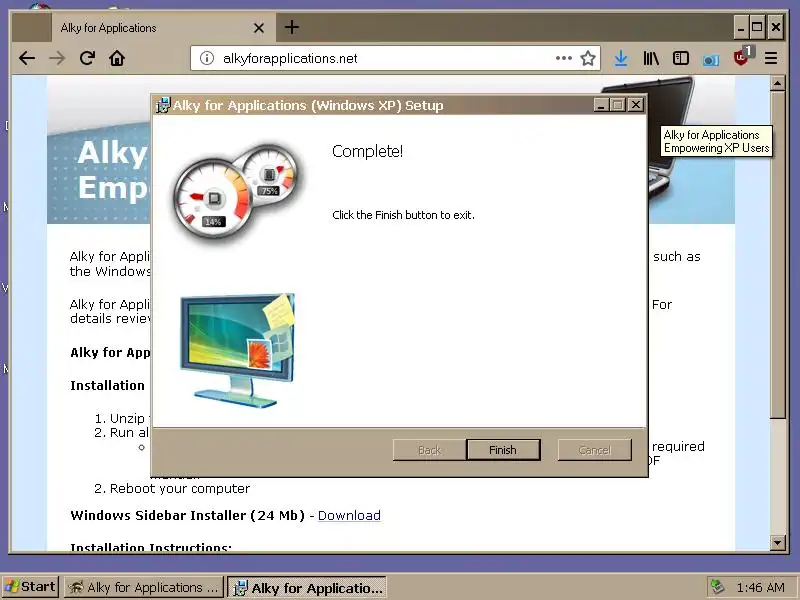Open the Downloads arrow in the toolbar
This screenshot has height=600, width=800.
pyautogui.click(x=620, y=58)
